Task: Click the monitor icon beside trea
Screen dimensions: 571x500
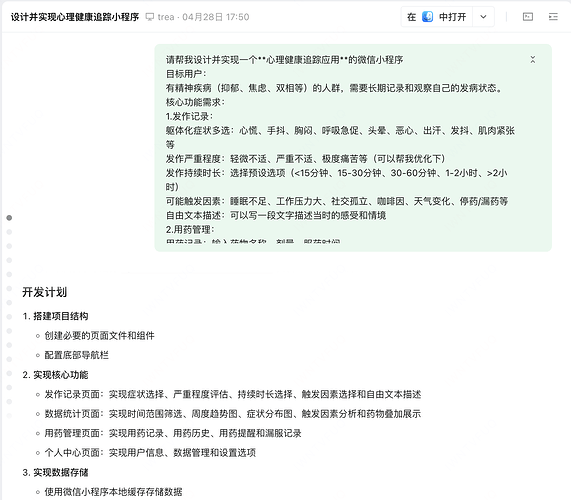Action: [x=150, y=17]
